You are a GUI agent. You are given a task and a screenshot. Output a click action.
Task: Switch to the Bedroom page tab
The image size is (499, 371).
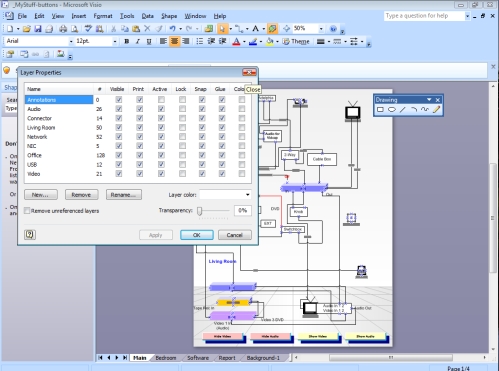[166, 358]
